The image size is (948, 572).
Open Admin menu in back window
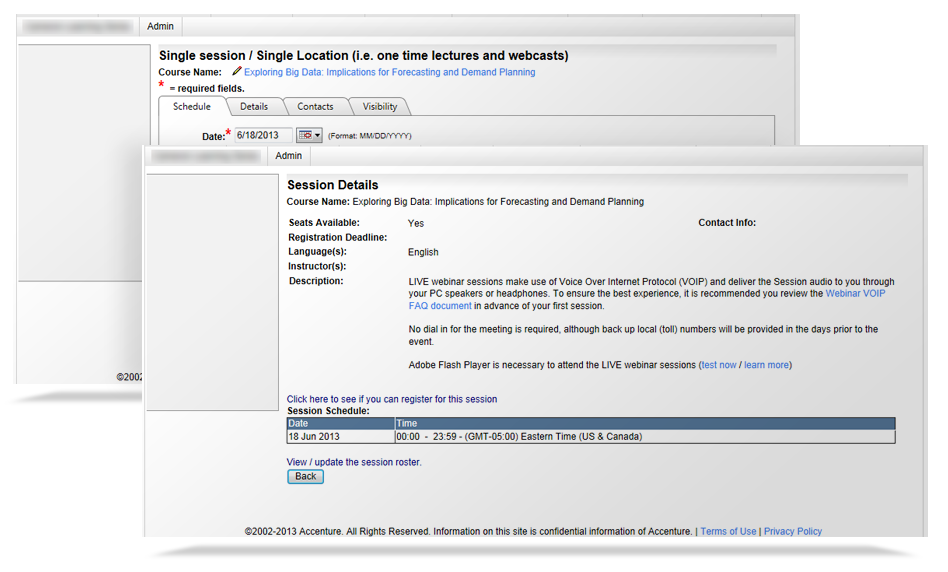[160, 26]
